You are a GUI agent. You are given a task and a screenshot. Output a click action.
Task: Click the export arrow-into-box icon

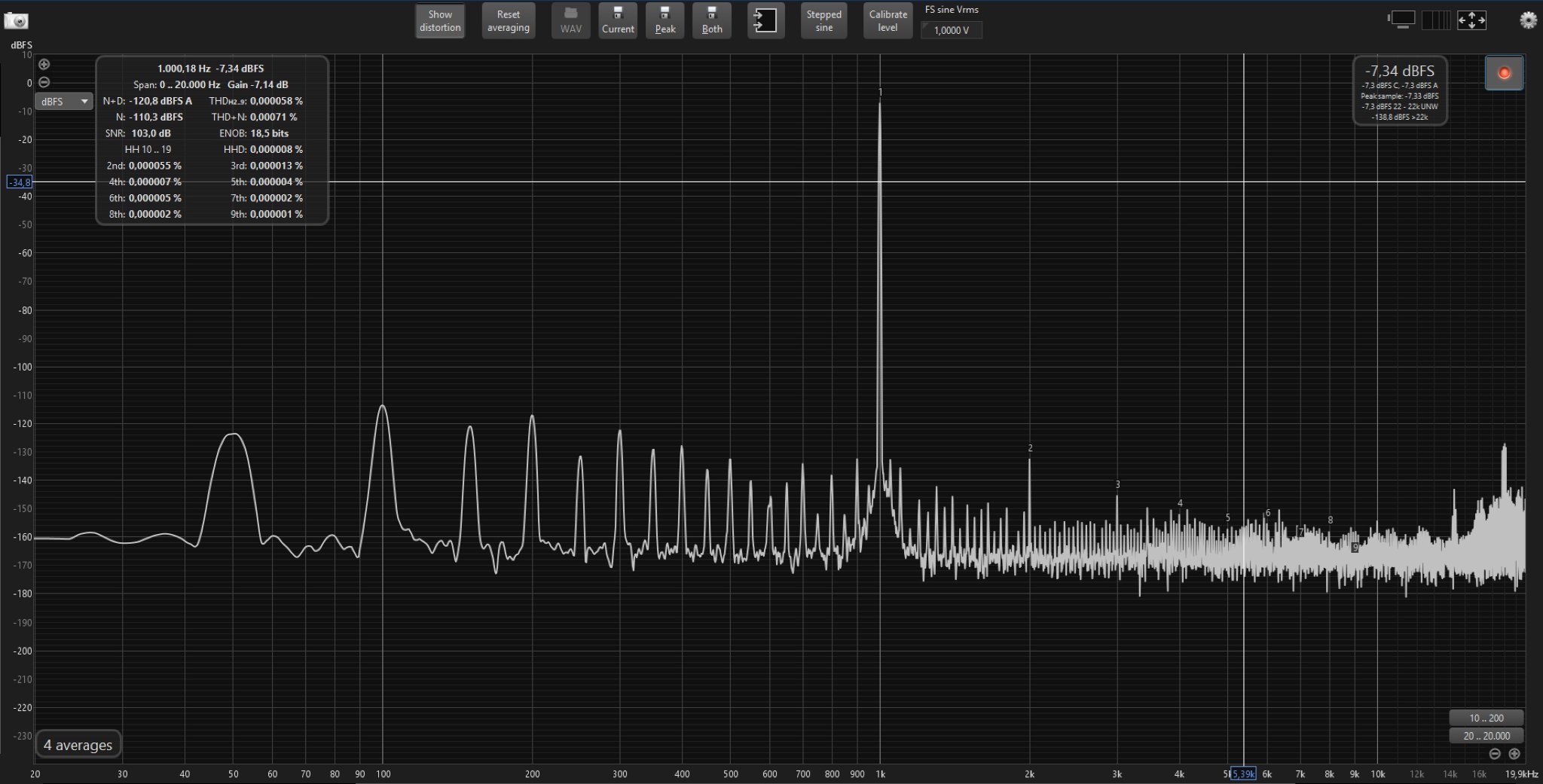click(765, 20)
